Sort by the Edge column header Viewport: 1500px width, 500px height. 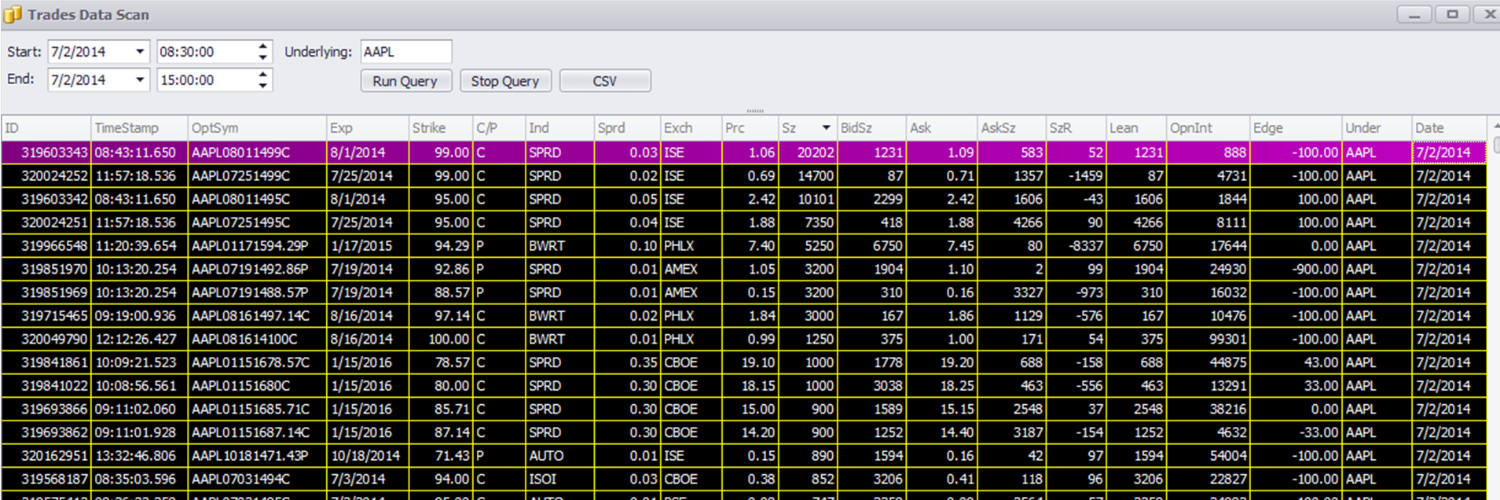(1296, 128)
